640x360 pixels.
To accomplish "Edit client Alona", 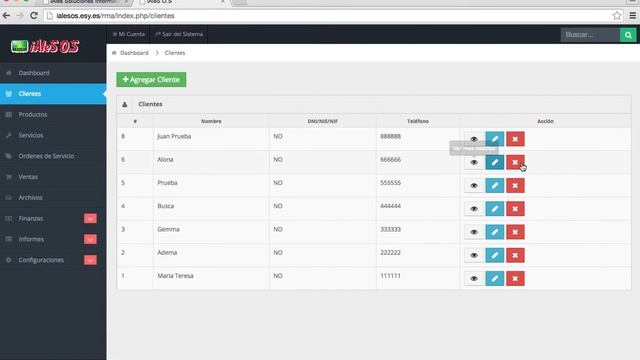I will click(495, 162).
